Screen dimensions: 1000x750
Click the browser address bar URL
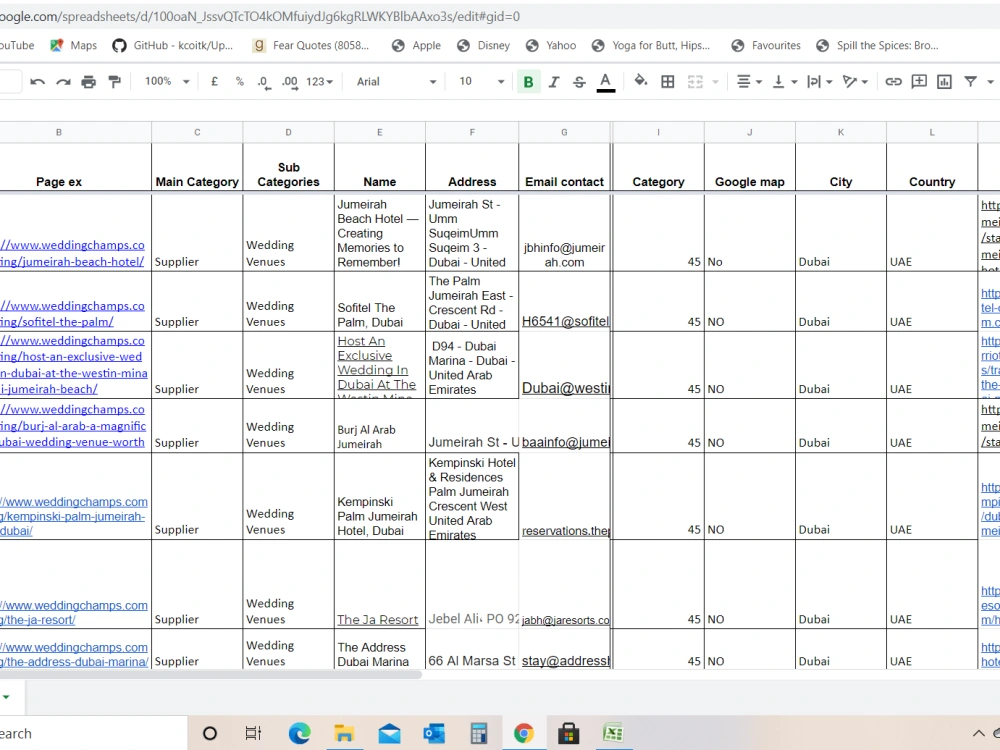[260, 17]
